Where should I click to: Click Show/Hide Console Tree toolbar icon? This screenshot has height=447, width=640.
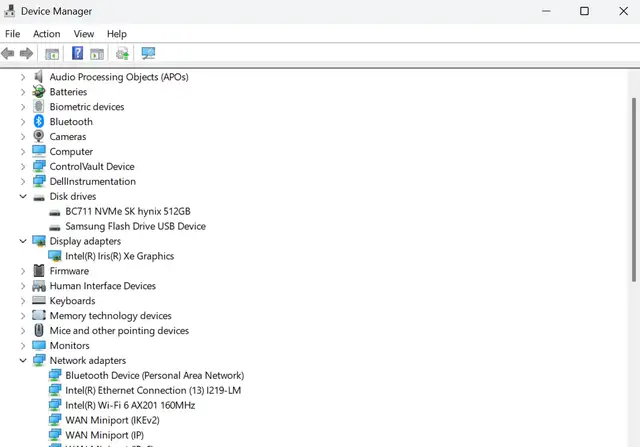(x=52, y=53)
